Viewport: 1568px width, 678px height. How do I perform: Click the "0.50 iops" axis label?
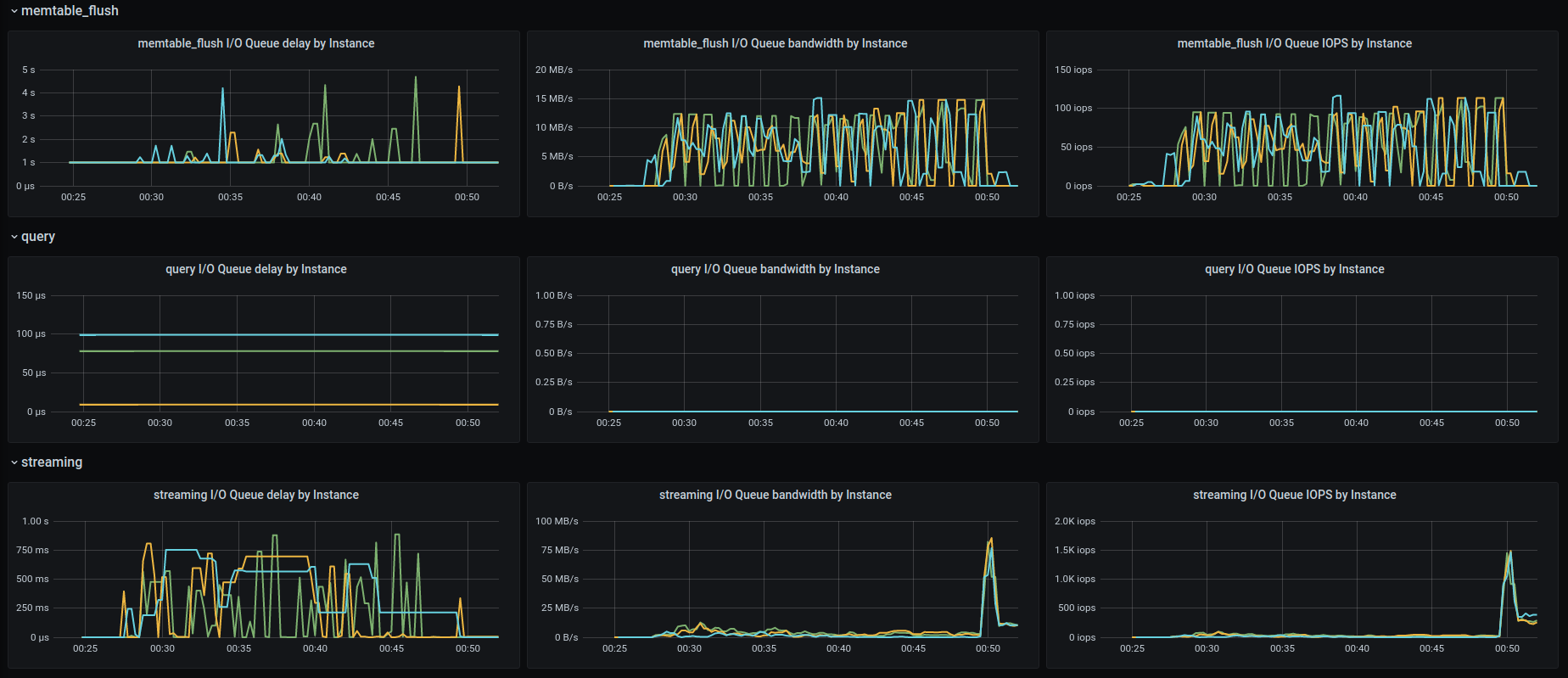pyautogui.click(x=1075, y=353)
